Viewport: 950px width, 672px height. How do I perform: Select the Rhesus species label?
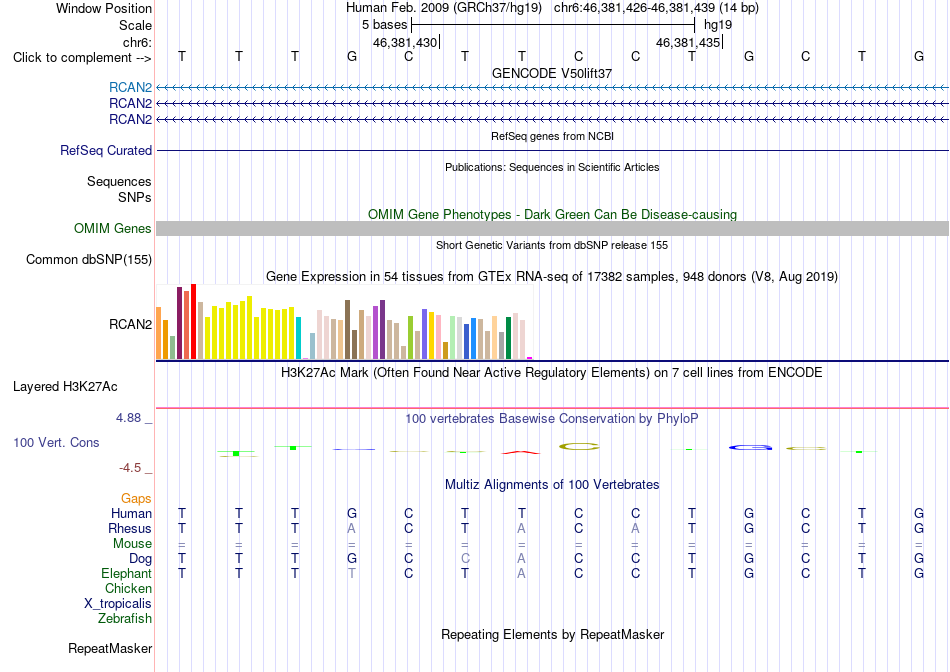point(130,528)
